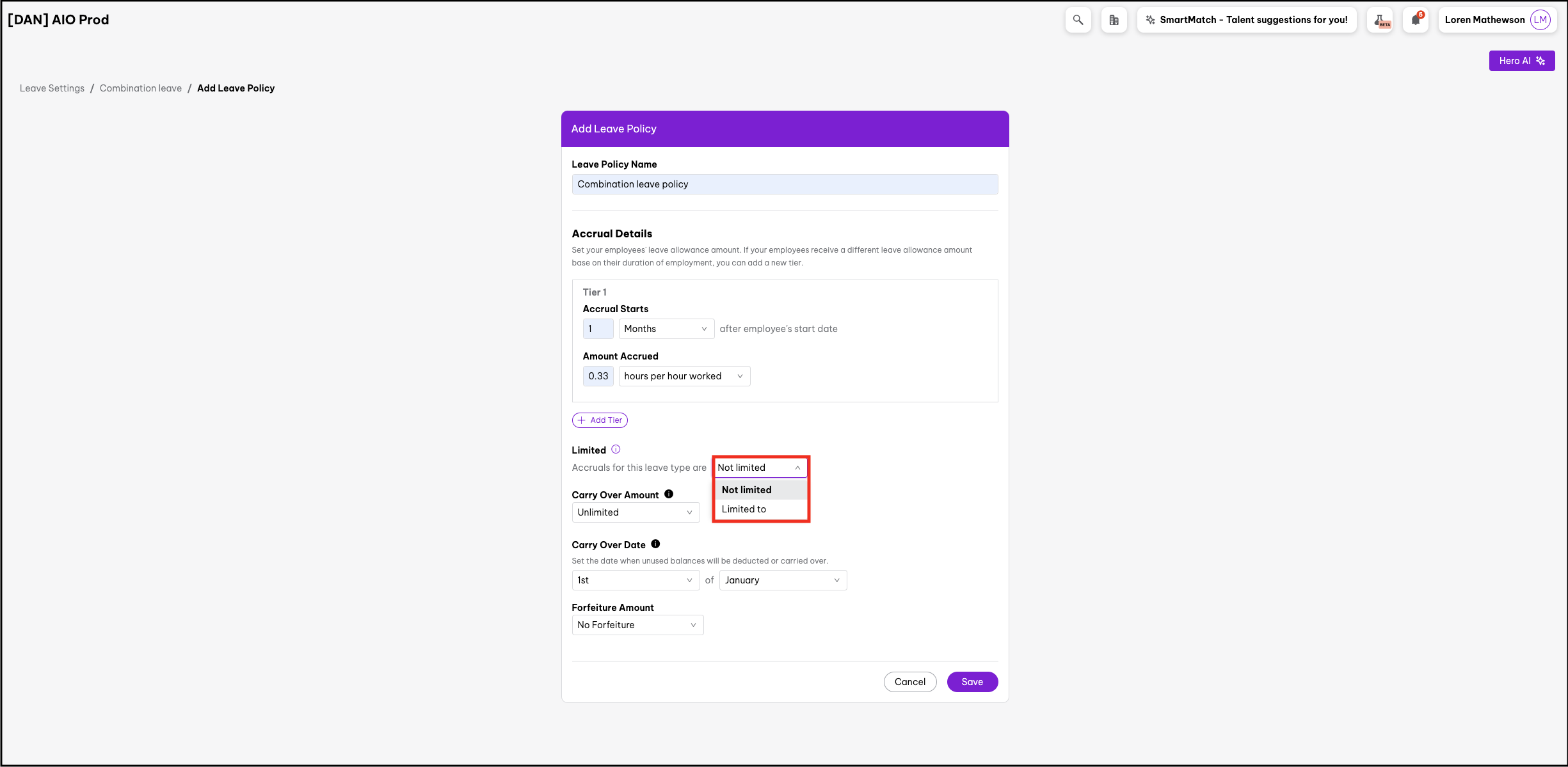Click the Carry Over Amount info icon

click(x=669, y=494)
